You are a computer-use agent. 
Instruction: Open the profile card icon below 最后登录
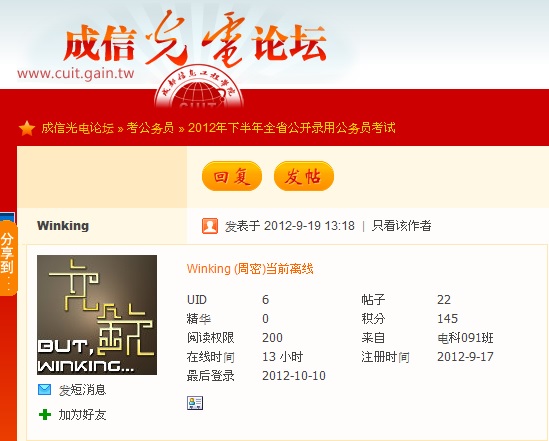coord(195,403)
